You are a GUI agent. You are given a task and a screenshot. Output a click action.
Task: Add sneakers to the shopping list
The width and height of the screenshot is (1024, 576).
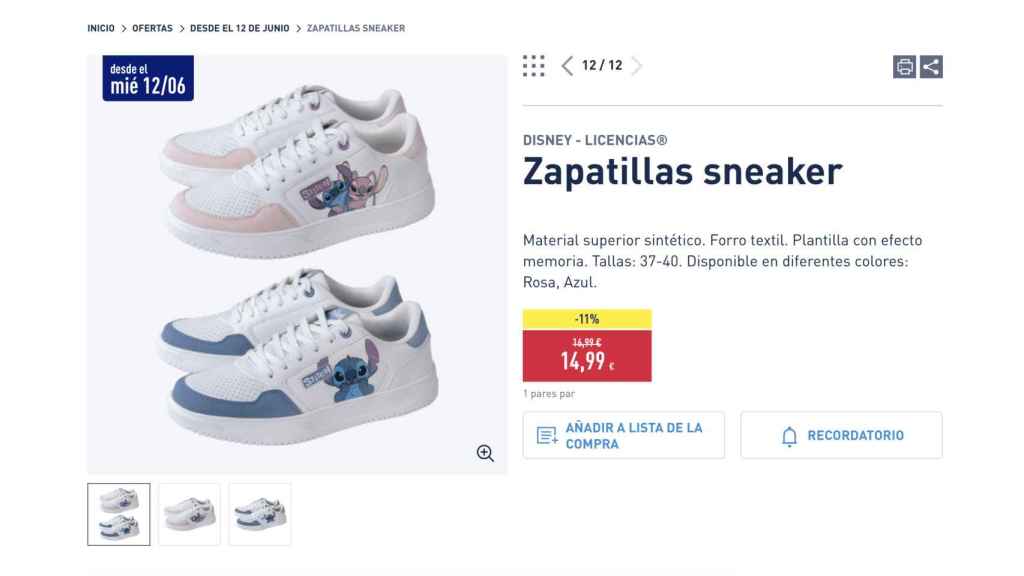tap(623, 434)
